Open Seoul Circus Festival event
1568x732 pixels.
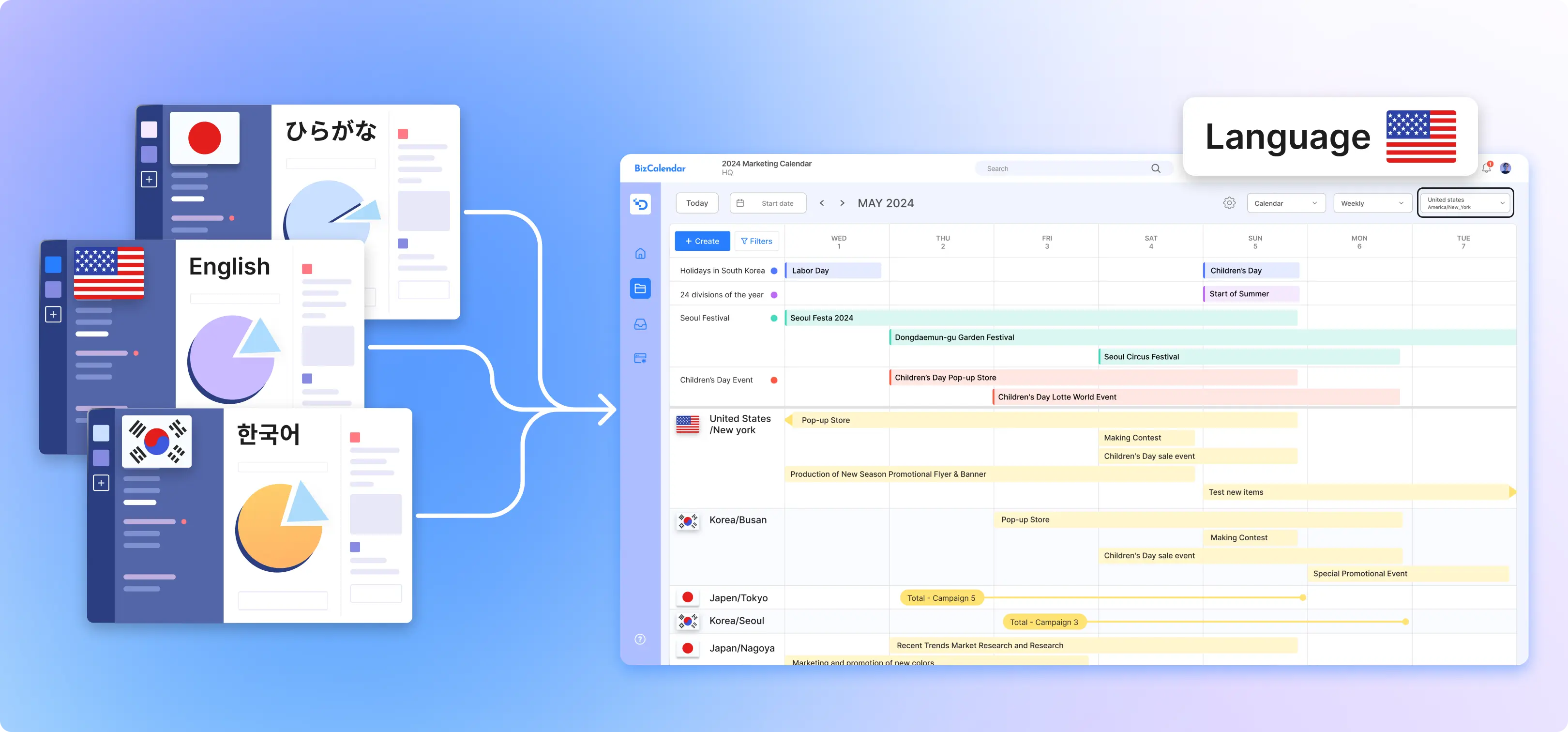(x=1249, y=357)
